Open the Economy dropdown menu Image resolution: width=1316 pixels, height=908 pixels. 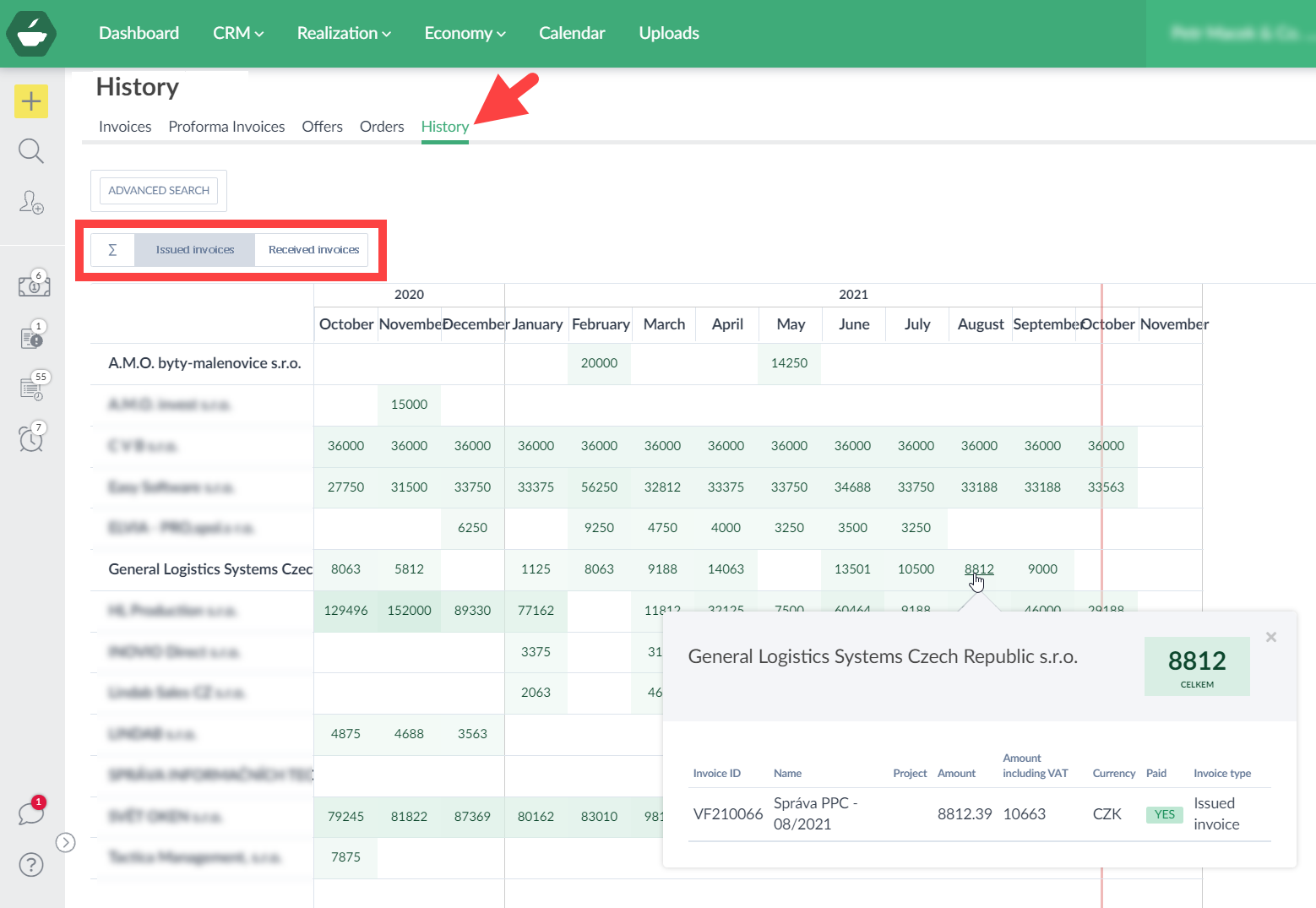click(465, 33)
